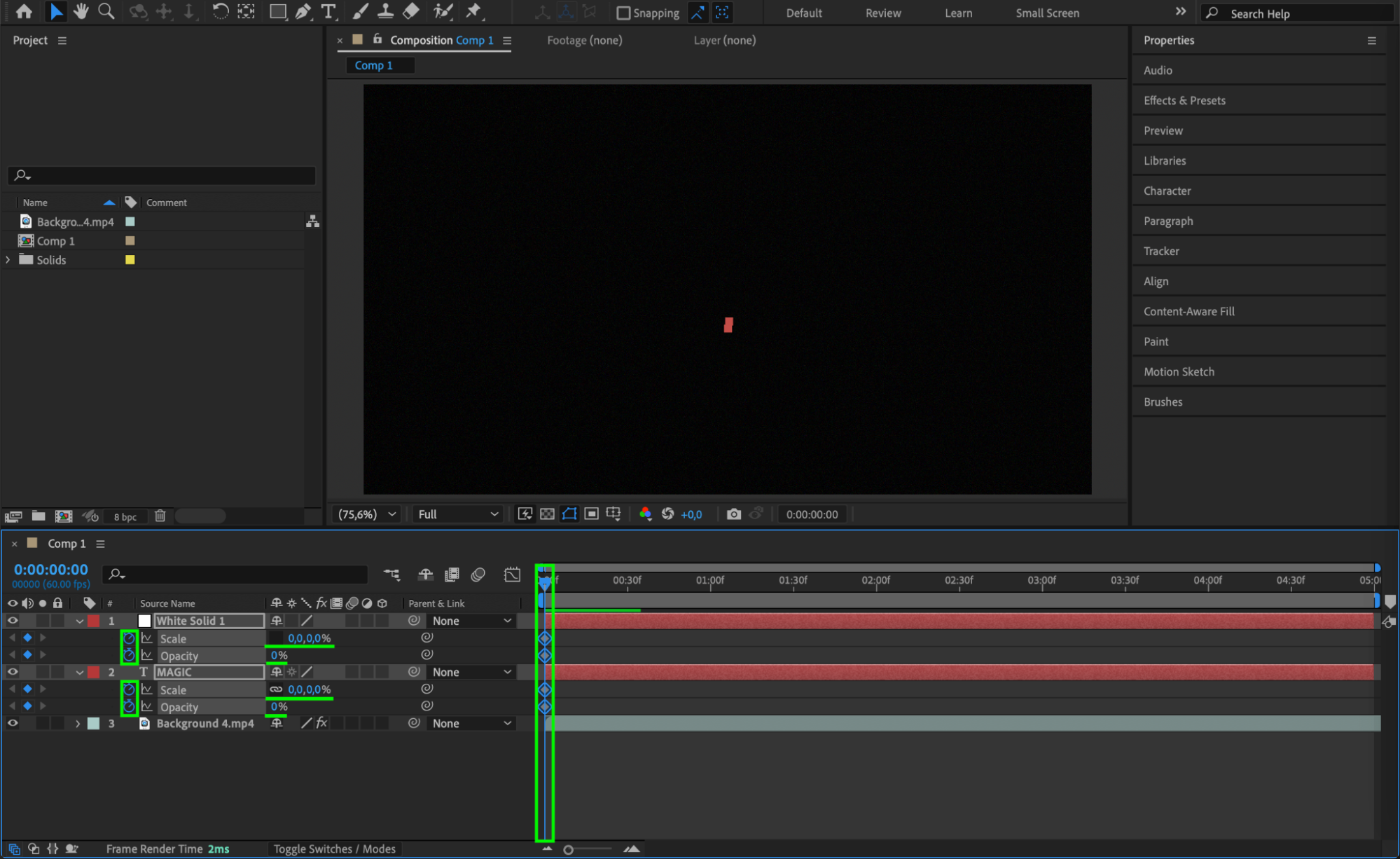Click the Delete trash icon in Project panel
This screenshot has width=1400, height=859.
tap(160, 516)
